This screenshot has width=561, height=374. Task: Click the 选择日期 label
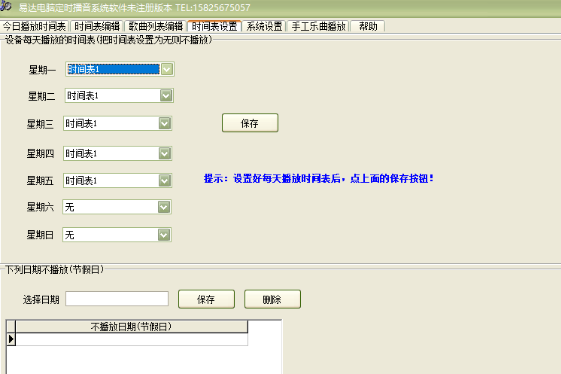tap(41, 300)
